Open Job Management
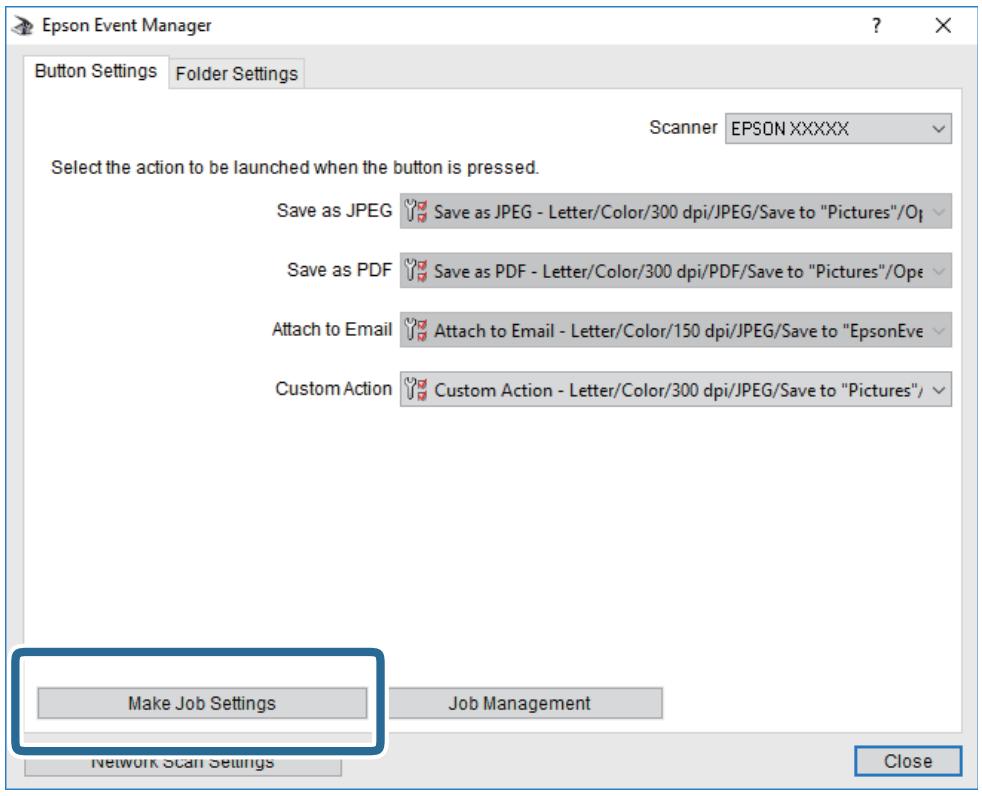Viewport: 982px width, 796px height. pos(525,703)
